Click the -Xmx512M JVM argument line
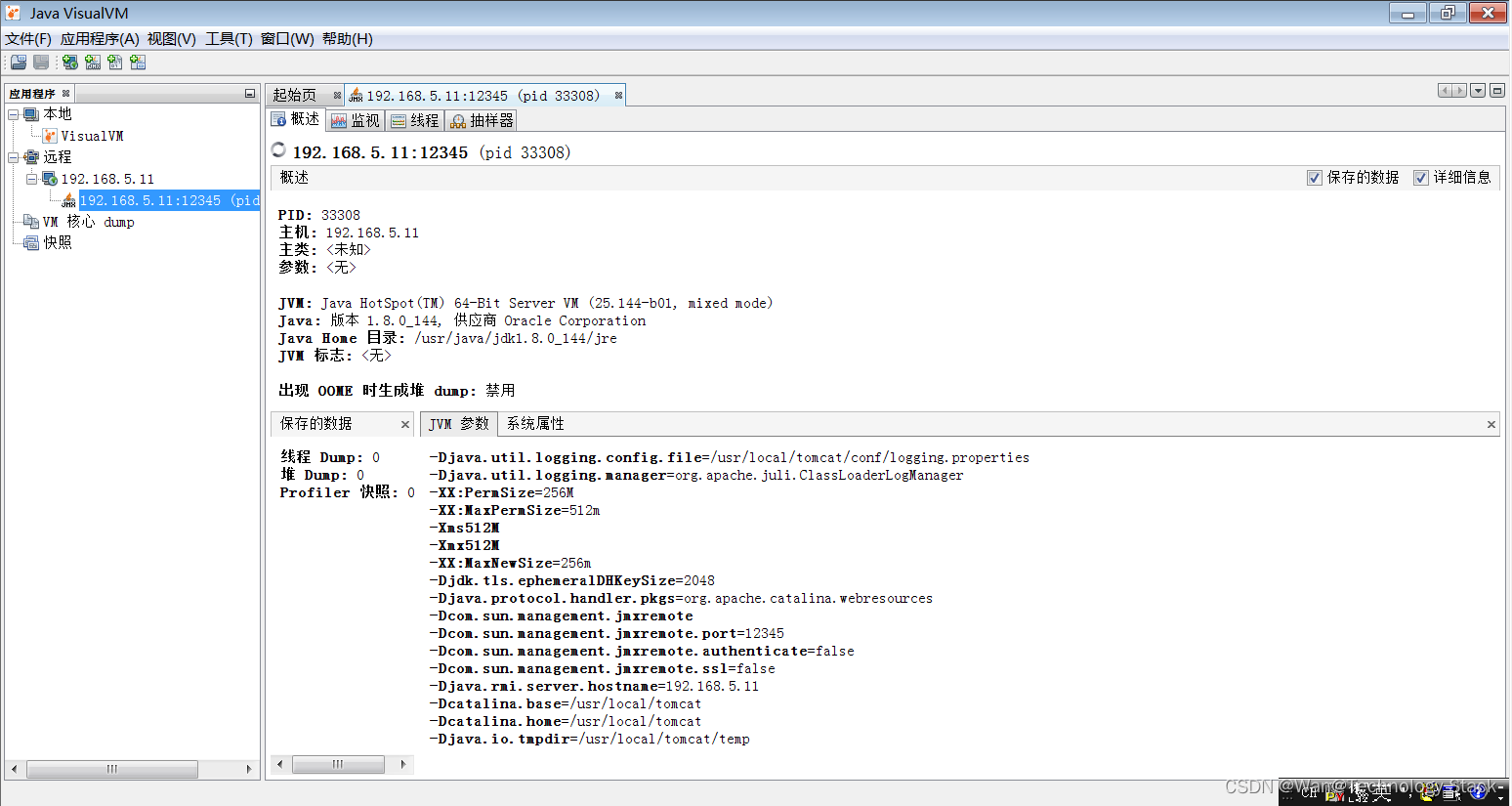The image size is (1512, 806). pos(464,545)
